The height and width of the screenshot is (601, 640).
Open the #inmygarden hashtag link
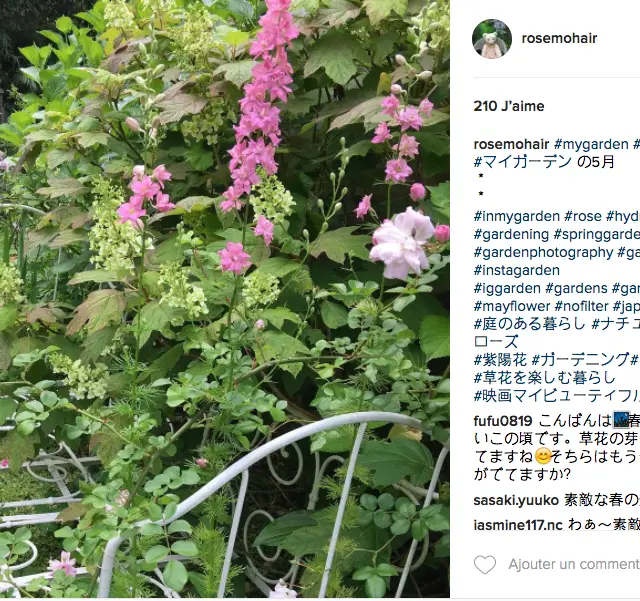516,216
